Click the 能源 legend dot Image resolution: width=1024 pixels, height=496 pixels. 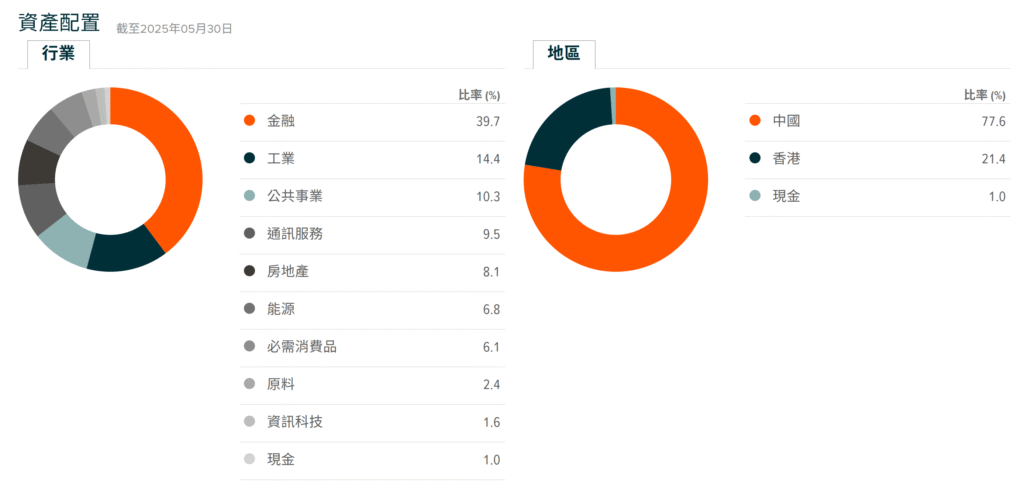pyautogui.click(x=249, y=309)
